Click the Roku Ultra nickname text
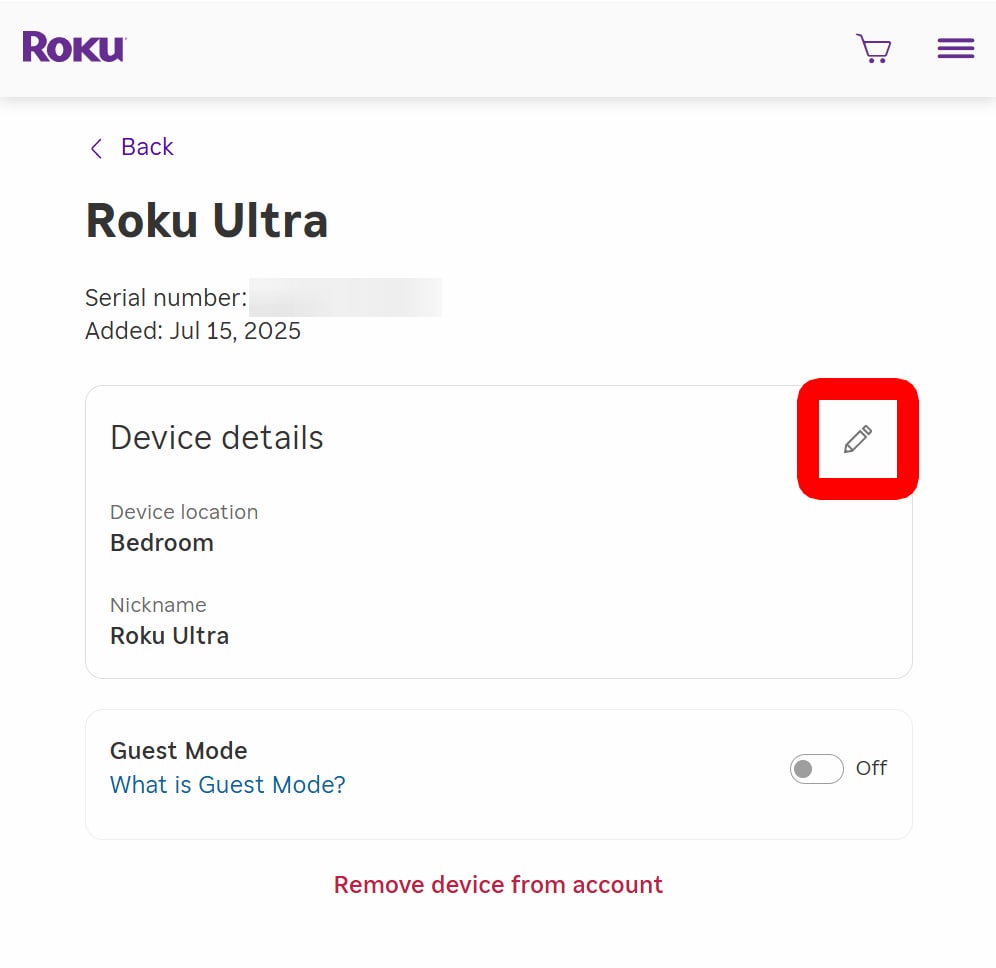This screenshot has width=996, height=968. pyautogui.click(x=169, y=636)
